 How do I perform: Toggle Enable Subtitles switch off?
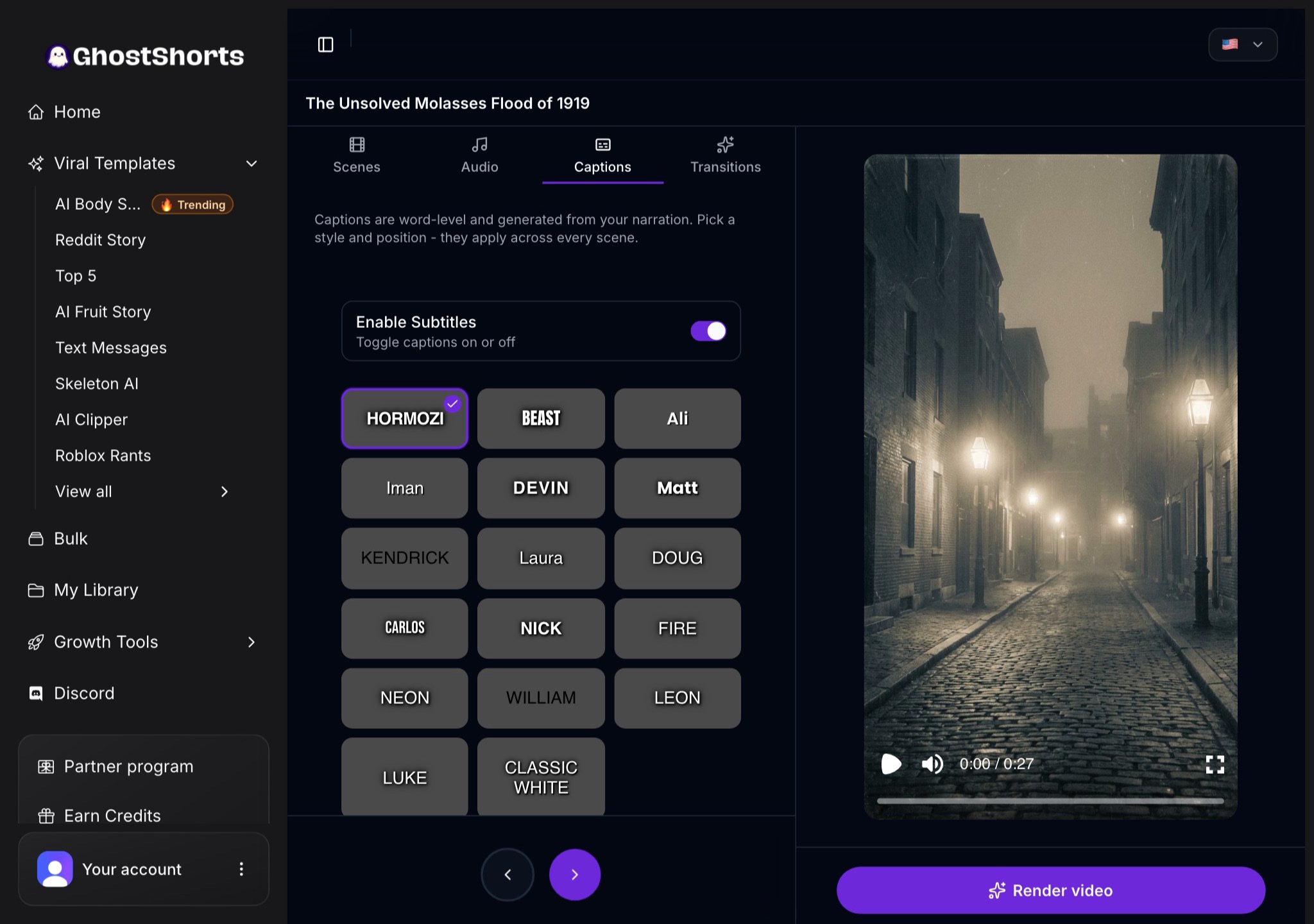coord(708,331)
